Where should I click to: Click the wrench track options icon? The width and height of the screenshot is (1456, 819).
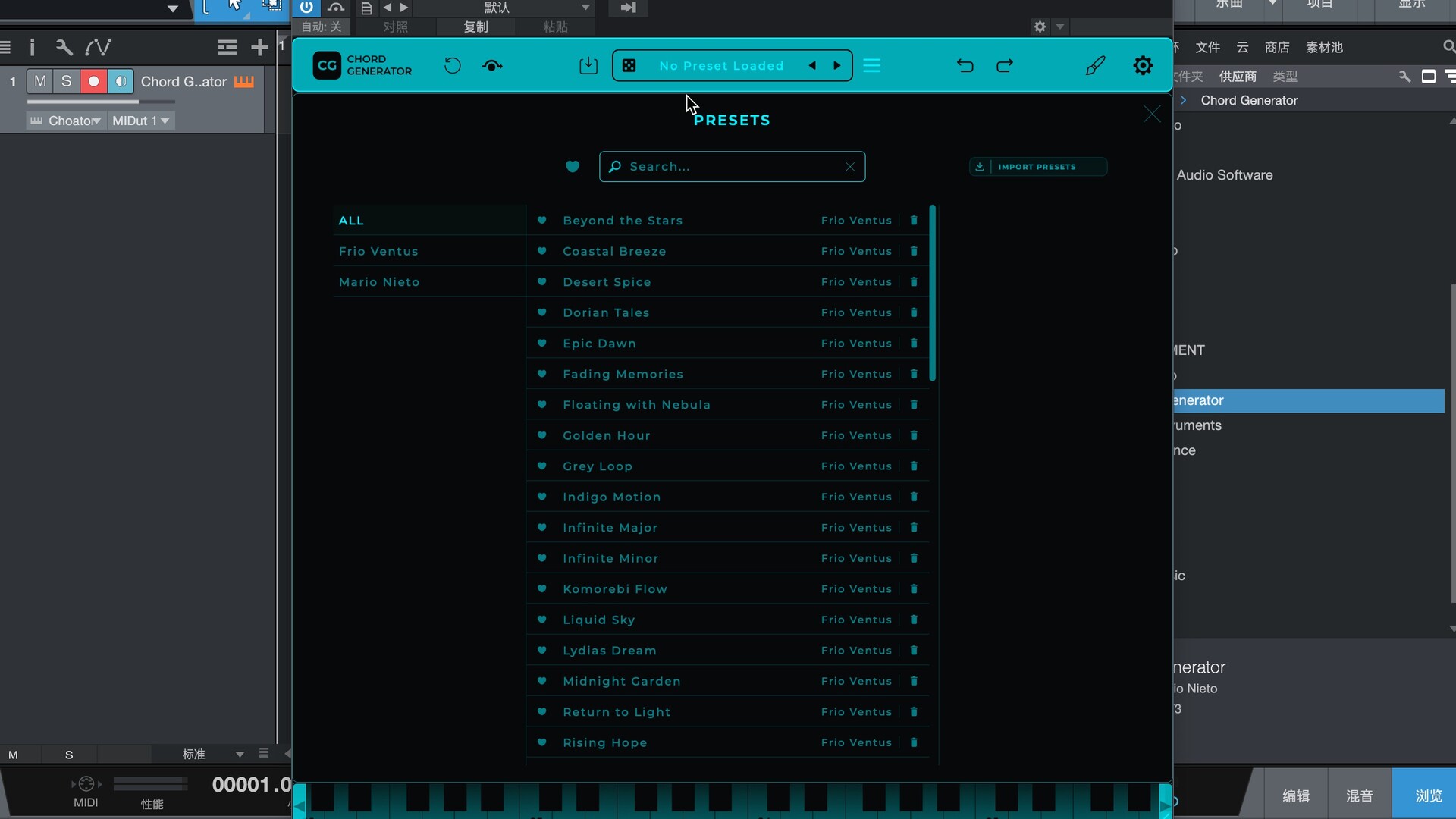pyautogui.click(x=64, y=47)
